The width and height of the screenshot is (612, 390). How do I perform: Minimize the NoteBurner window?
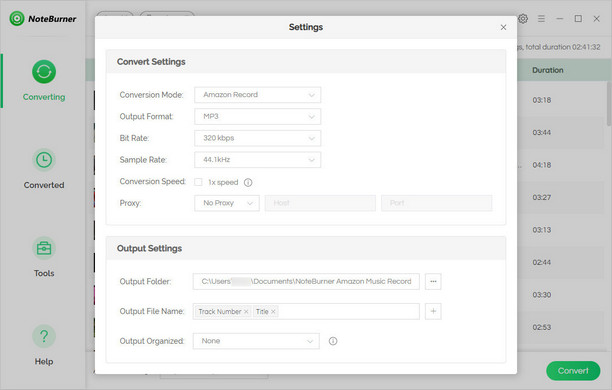click(x=560, y=18)
